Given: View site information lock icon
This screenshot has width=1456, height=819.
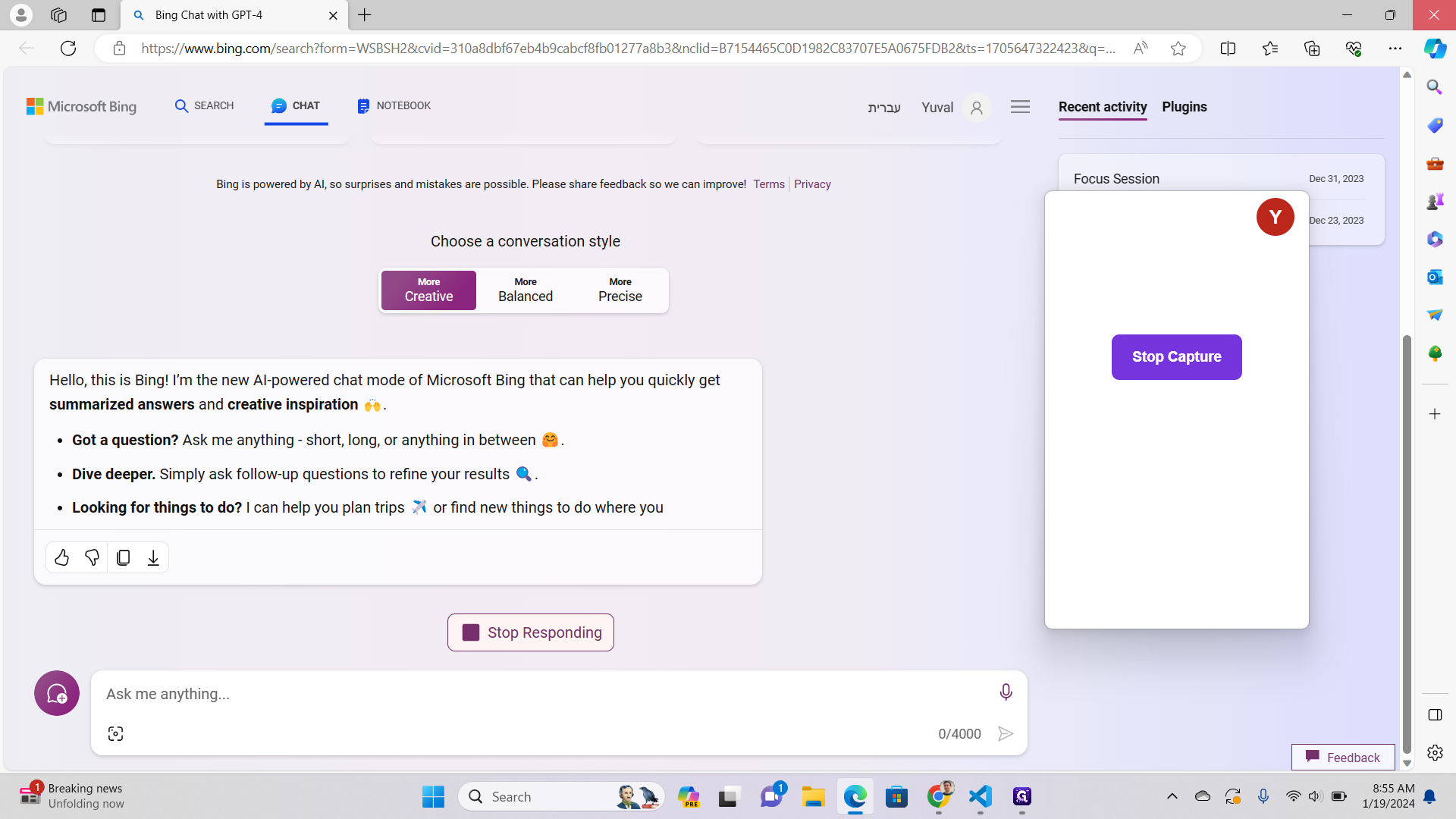Looking at the screenshot, I should coord(119,49).
